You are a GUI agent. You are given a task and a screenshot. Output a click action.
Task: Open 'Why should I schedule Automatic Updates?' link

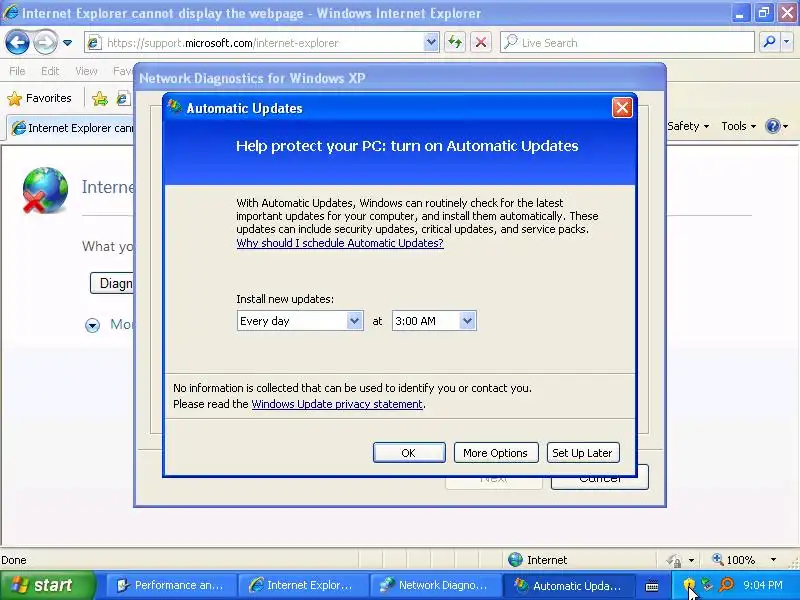click(340, 243)
